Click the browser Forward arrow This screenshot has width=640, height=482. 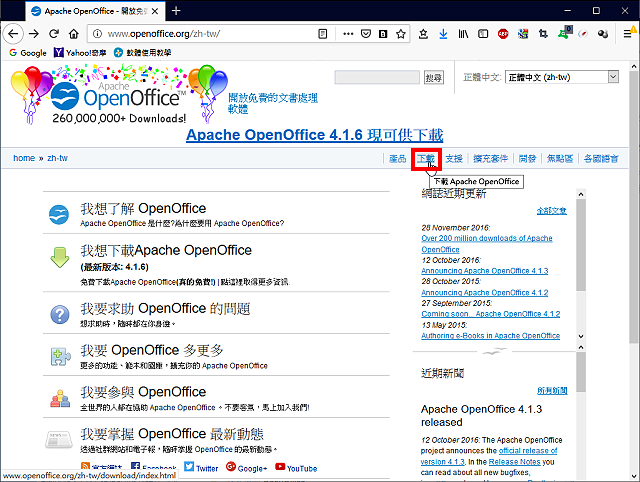(x=34, y=33)
